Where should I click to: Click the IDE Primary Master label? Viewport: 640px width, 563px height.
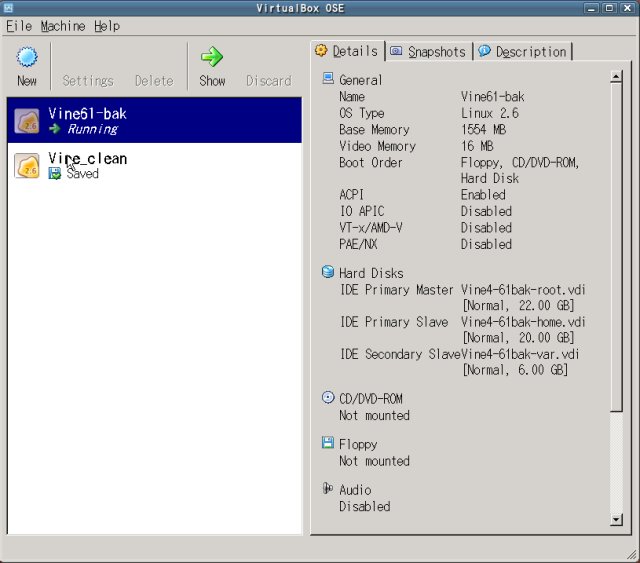397,290
